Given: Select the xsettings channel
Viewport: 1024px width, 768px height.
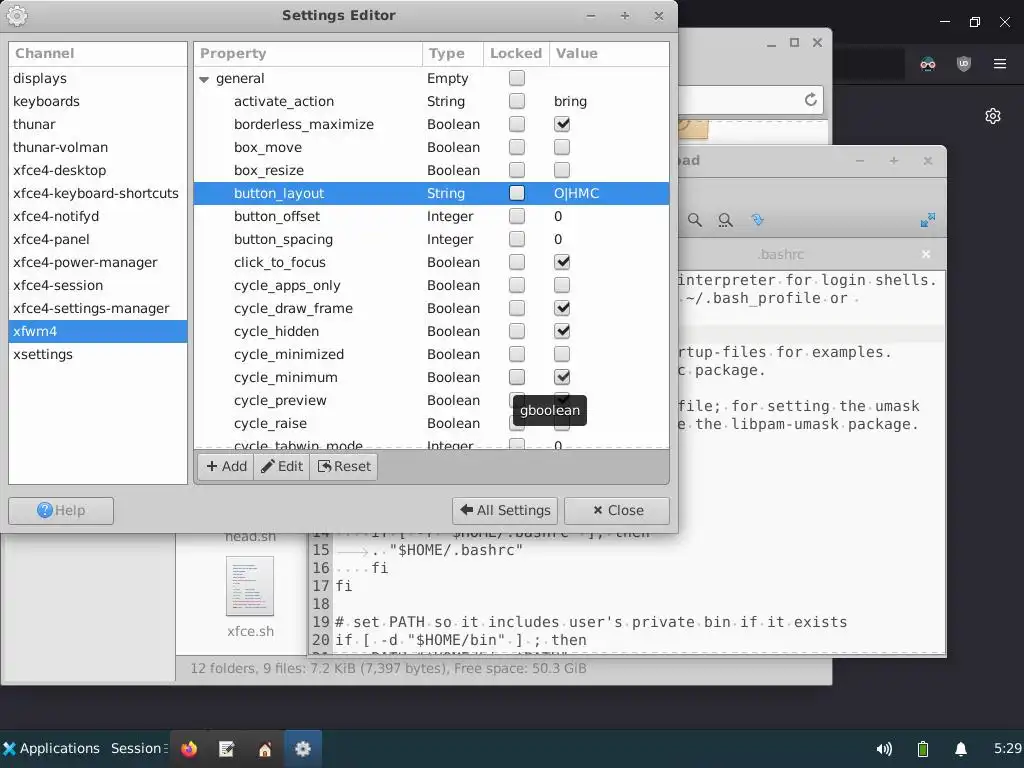Looking at the screenshot, I should click(98, 354).
